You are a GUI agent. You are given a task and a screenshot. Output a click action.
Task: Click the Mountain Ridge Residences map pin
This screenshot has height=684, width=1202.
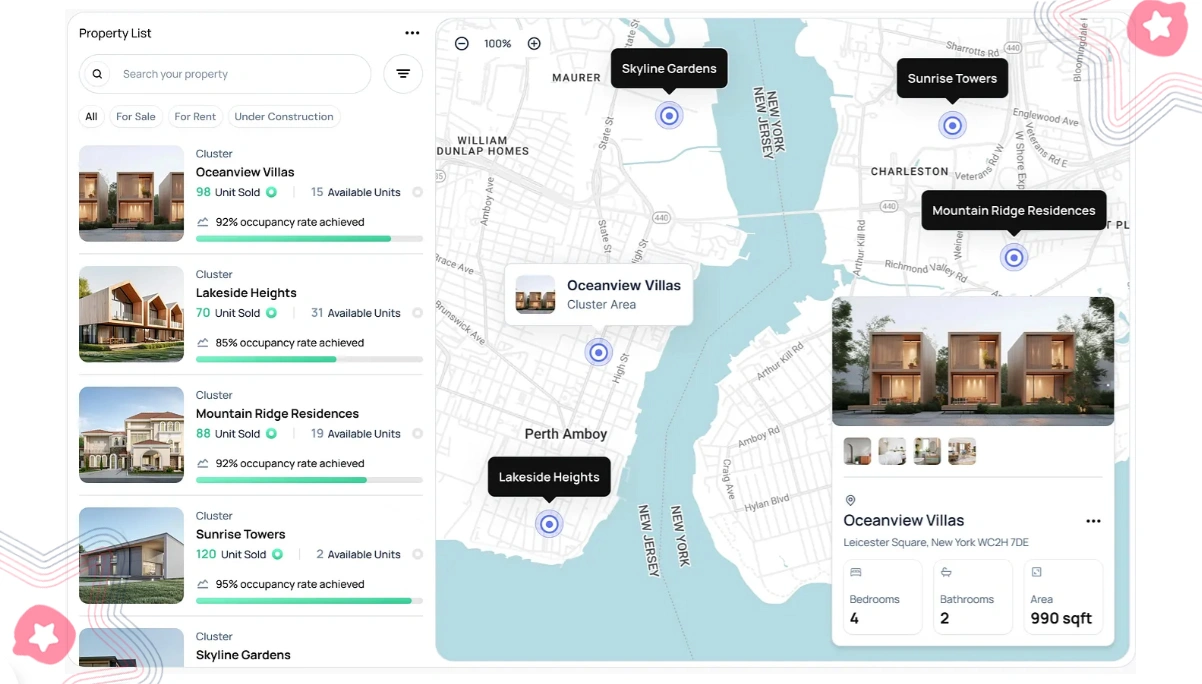point(1014,257)
